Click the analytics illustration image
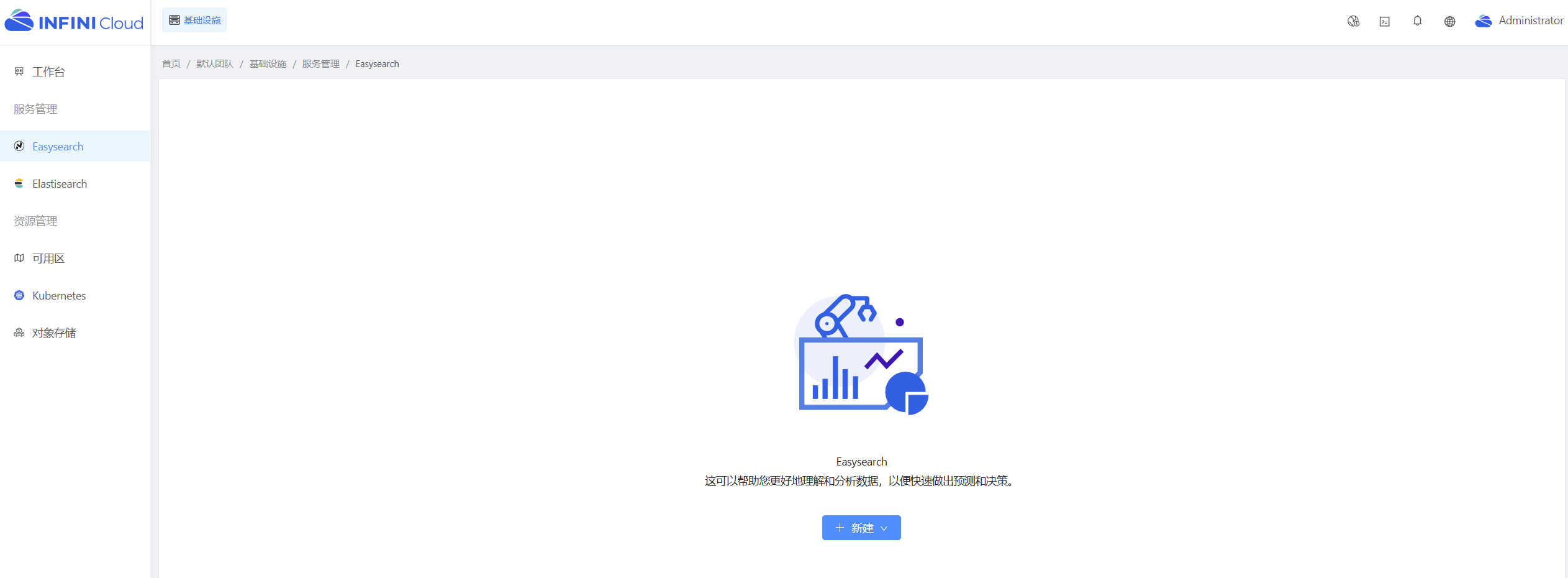Image resolution: width=1568 pixels, height=578 pixels. pyautogui.click(x=861, y=354)
